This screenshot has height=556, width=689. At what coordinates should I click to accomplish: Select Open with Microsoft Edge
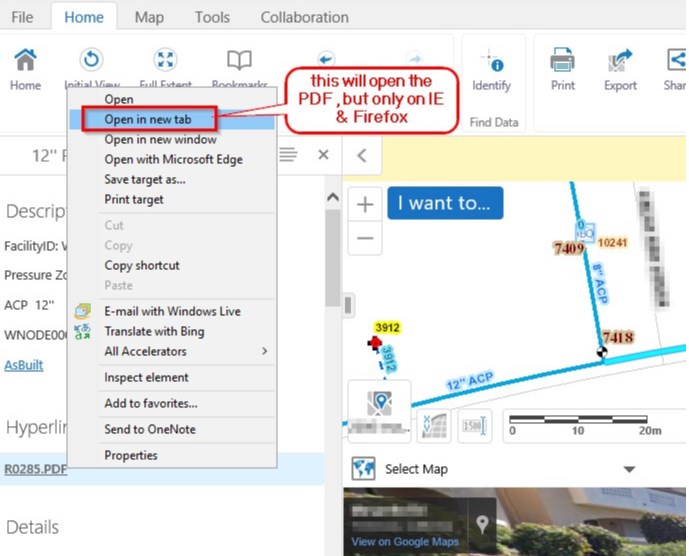(x=172, y=159)
